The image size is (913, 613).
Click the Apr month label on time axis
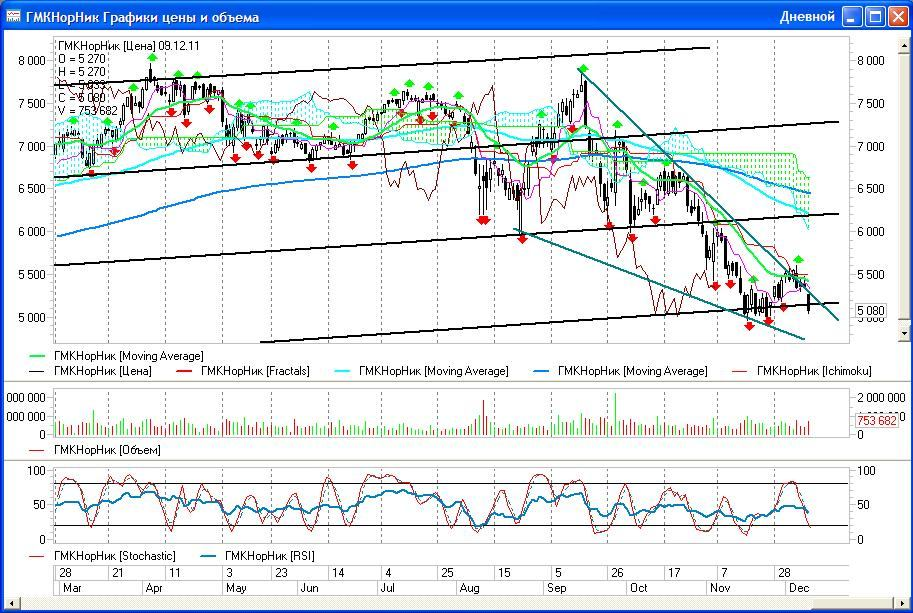tap(154, 588)
